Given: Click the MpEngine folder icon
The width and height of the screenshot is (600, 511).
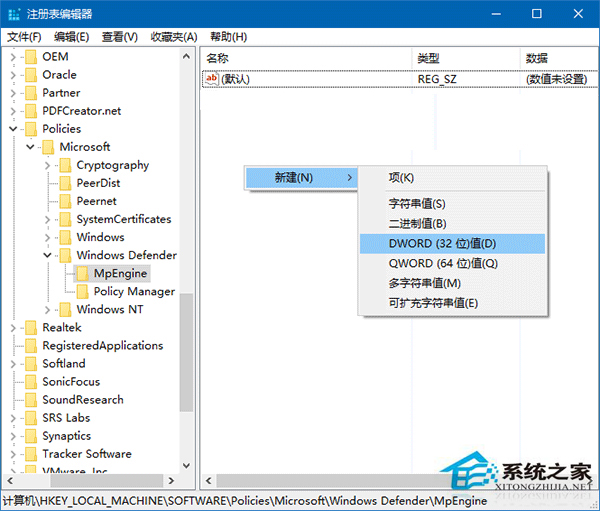Looking at the screenshot, I should [x=83, y=273].
